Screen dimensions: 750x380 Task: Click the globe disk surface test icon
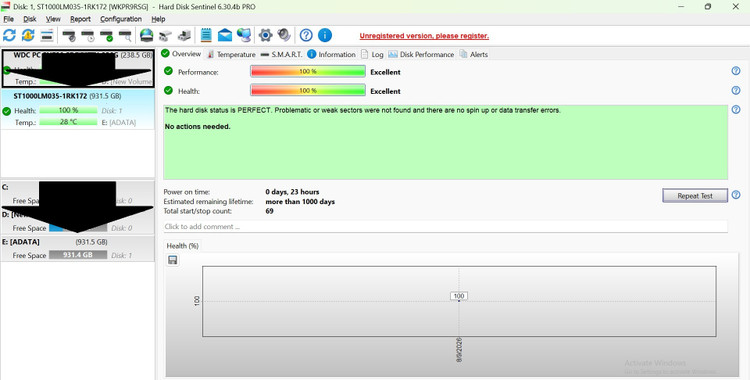pyautogui.click(x=146, y=35)
